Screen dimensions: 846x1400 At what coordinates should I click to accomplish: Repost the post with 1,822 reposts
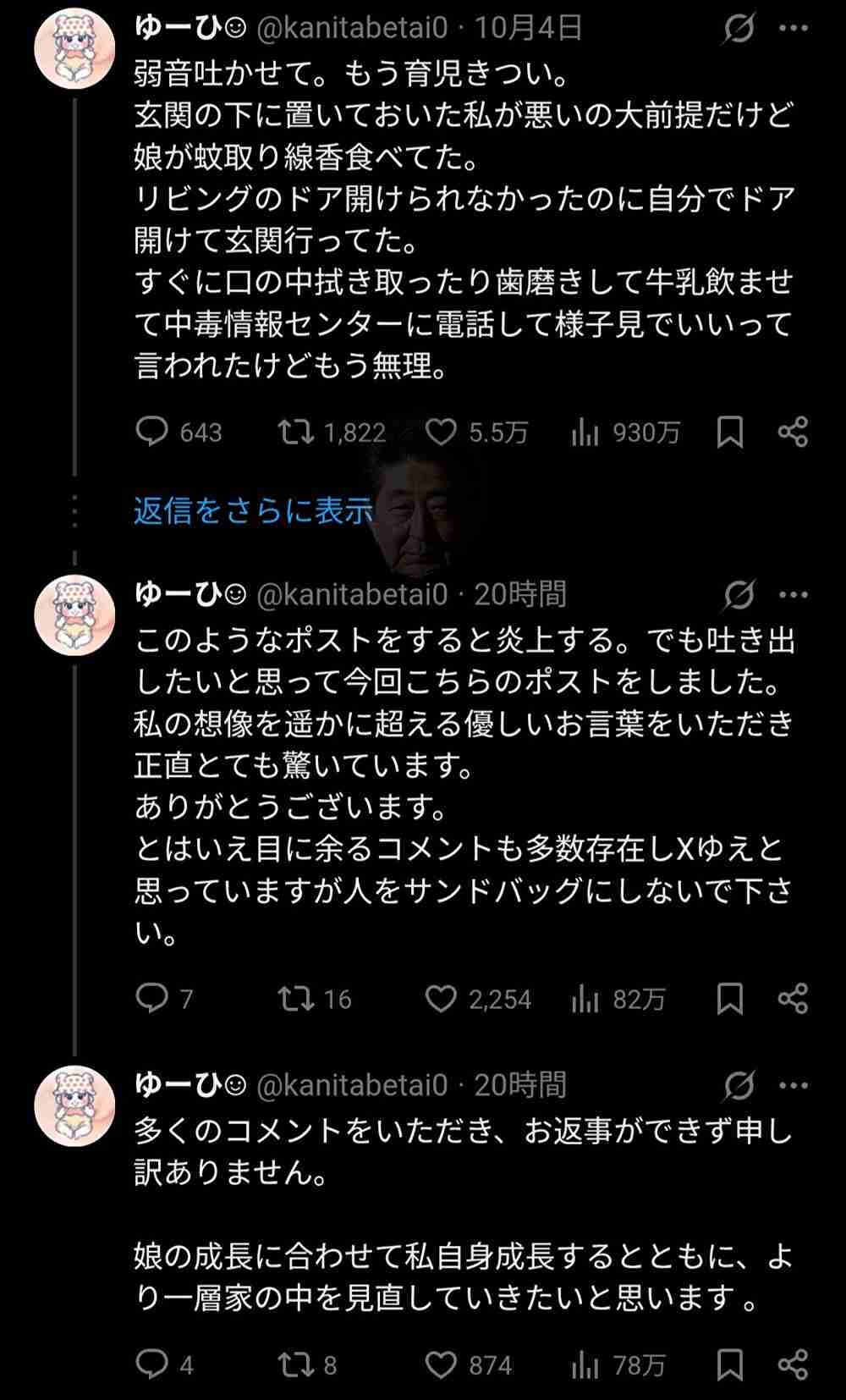tap(295, 433)
